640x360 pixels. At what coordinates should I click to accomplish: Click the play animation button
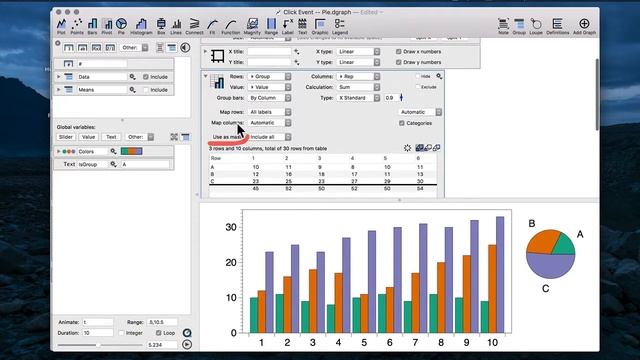pyautogui.click(x=187, y=344)
